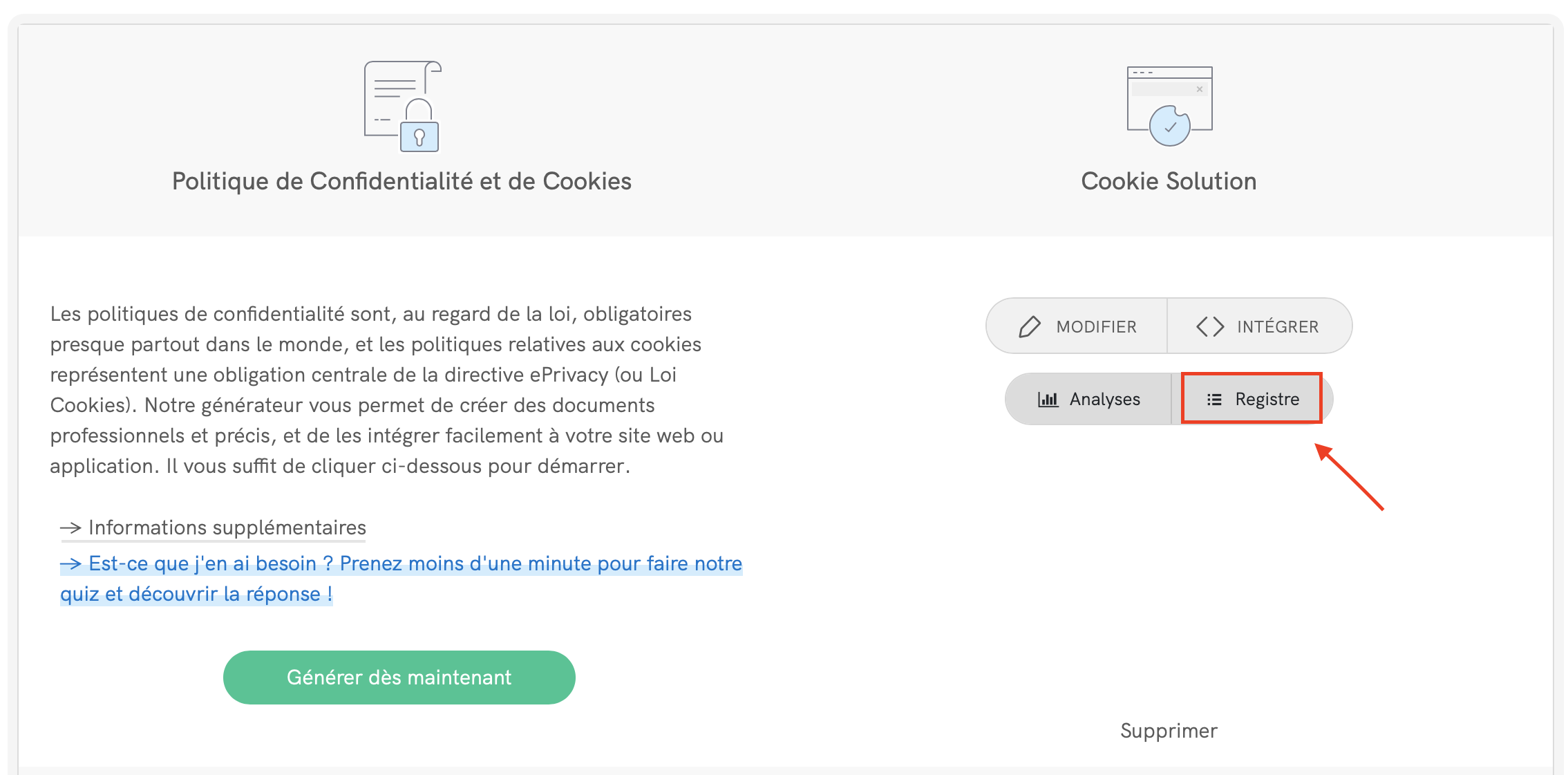The width and height of the screenshot is (1568, 775).
Task: Click the bar chart icon next to Analyses
Action: (1048, 400)
